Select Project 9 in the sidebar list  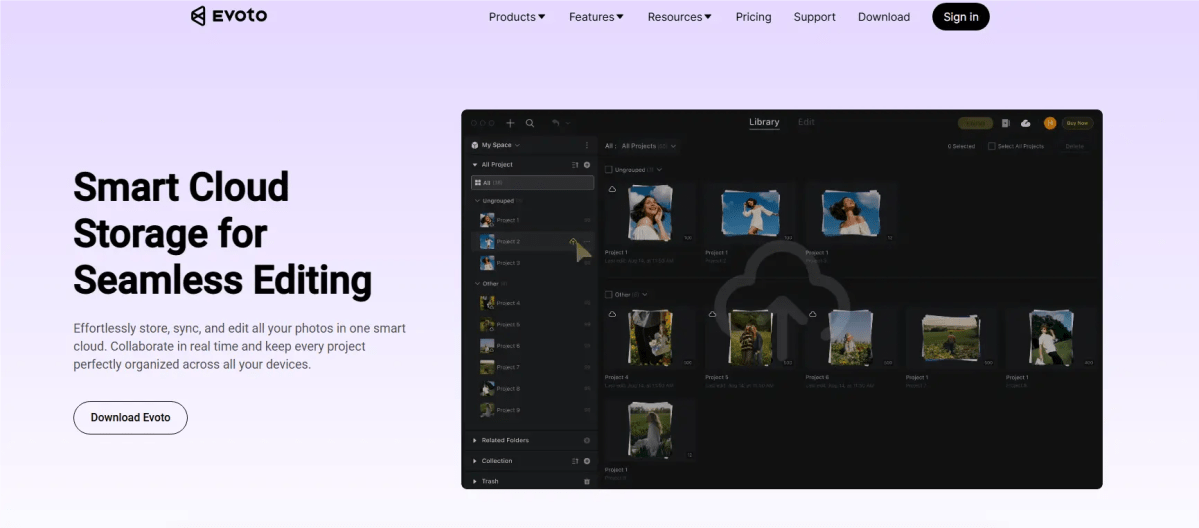click(532, 410)
